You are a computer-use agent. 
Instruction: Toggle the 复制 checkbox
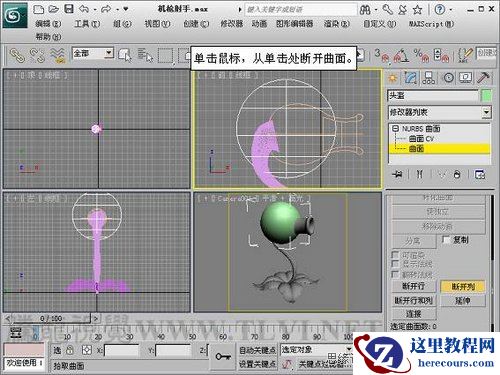pos(446,240)
